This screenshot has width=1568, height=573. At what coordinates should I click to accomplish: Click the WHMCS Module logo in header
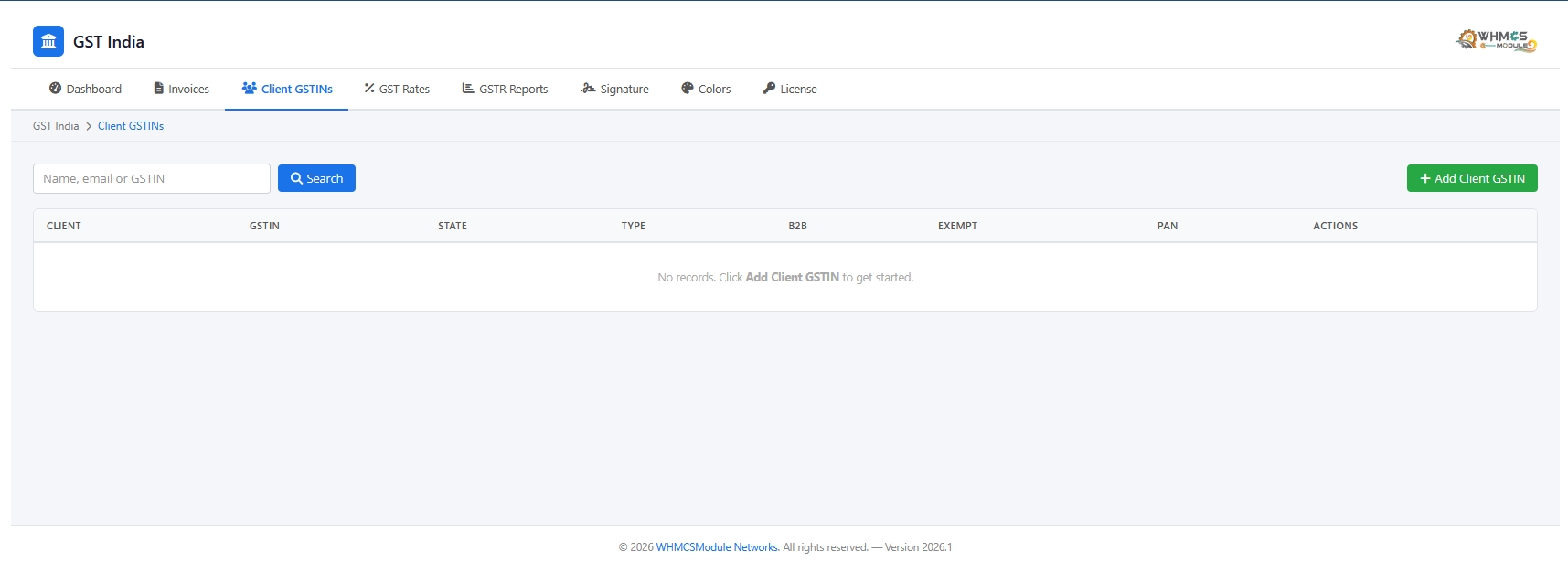tap(1497, 40)
